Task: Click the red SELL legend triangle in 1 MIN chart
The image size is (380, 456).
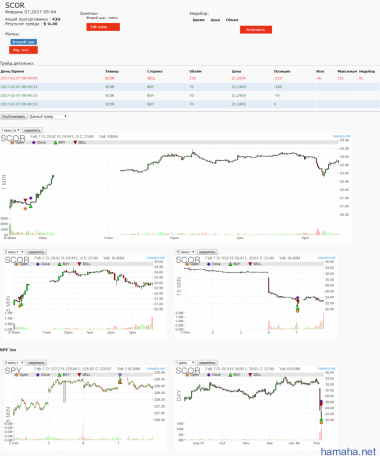Action: click(75, 143)
